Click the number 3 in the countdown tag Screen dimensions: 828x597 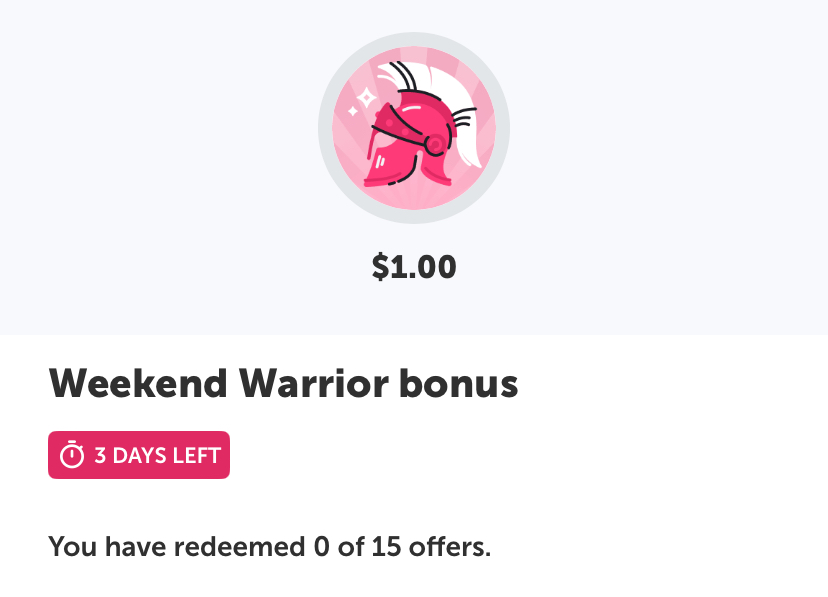[100, 456]
